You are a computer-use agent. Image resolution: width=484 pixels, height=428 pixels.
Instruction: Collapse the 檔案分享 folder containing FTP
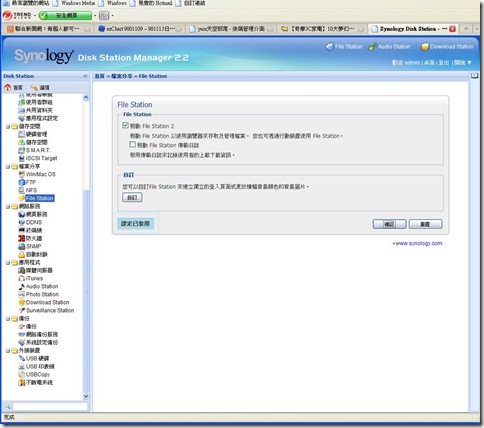click(8, 166)
